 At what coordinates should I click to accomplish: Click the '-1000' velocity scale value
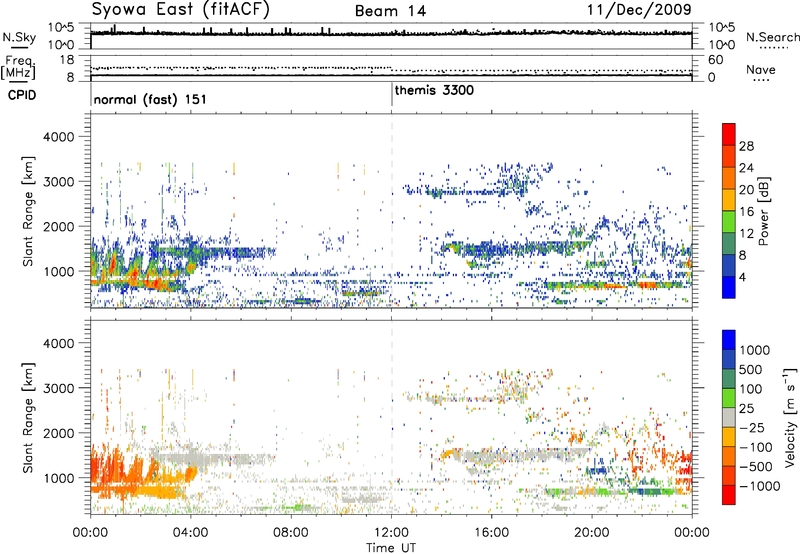tap(760, 486)
